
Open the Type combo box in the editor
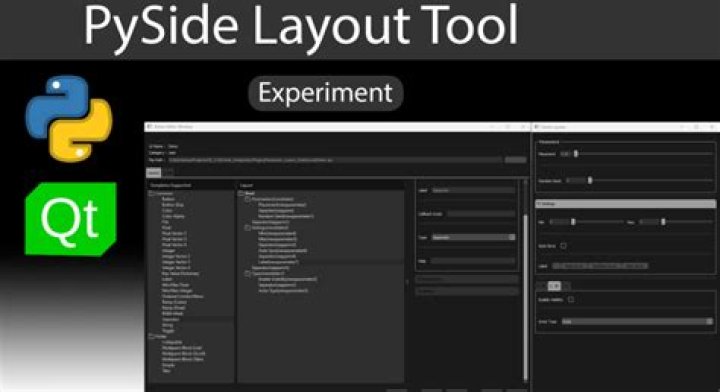(473, 237)
